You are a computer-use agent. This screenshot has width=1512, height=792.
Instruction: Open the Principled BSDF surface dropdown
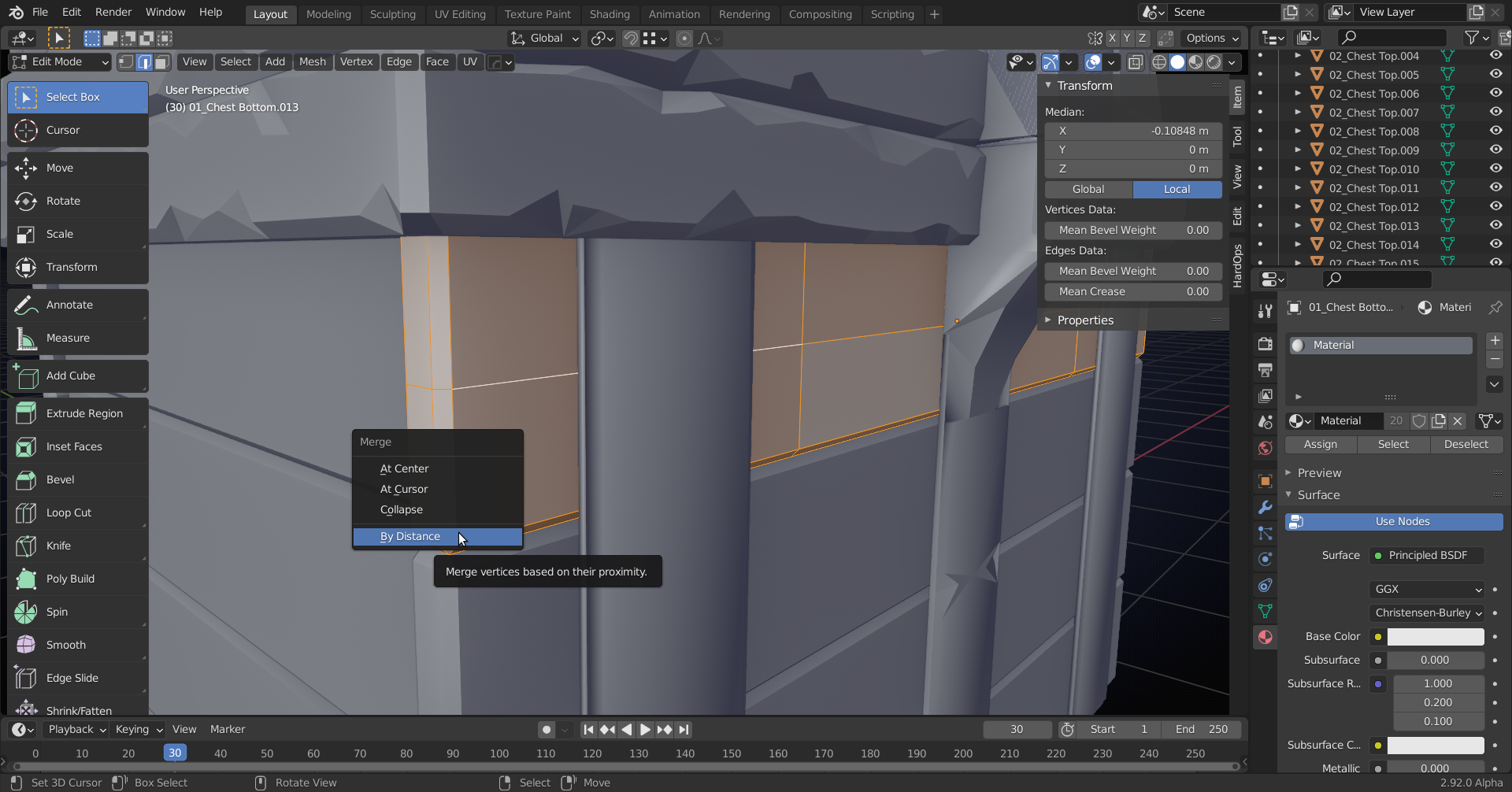(x=1425, y=555)
